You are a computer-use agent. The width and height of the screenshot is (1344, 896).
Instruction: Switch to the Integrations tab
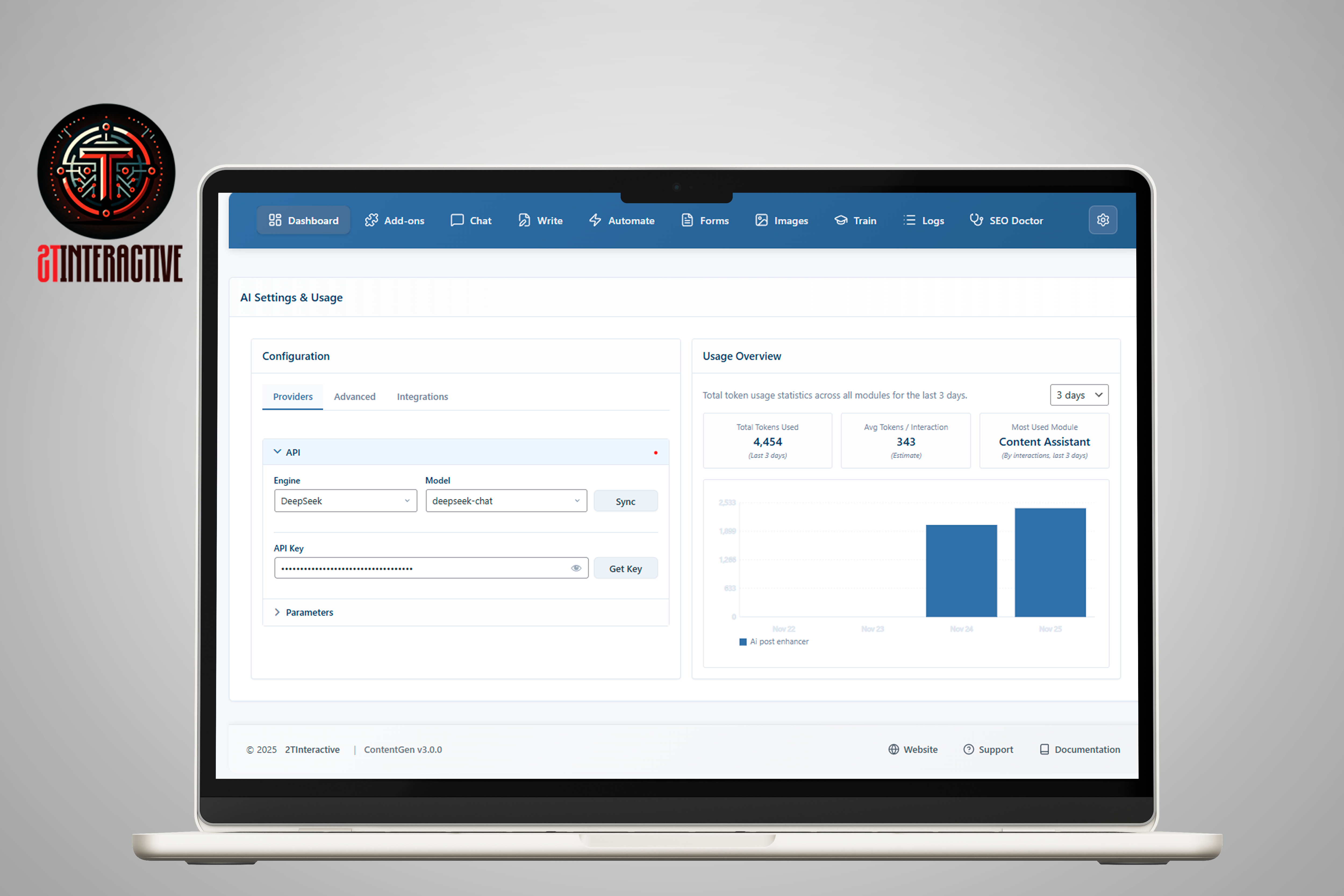click(422, 397)
